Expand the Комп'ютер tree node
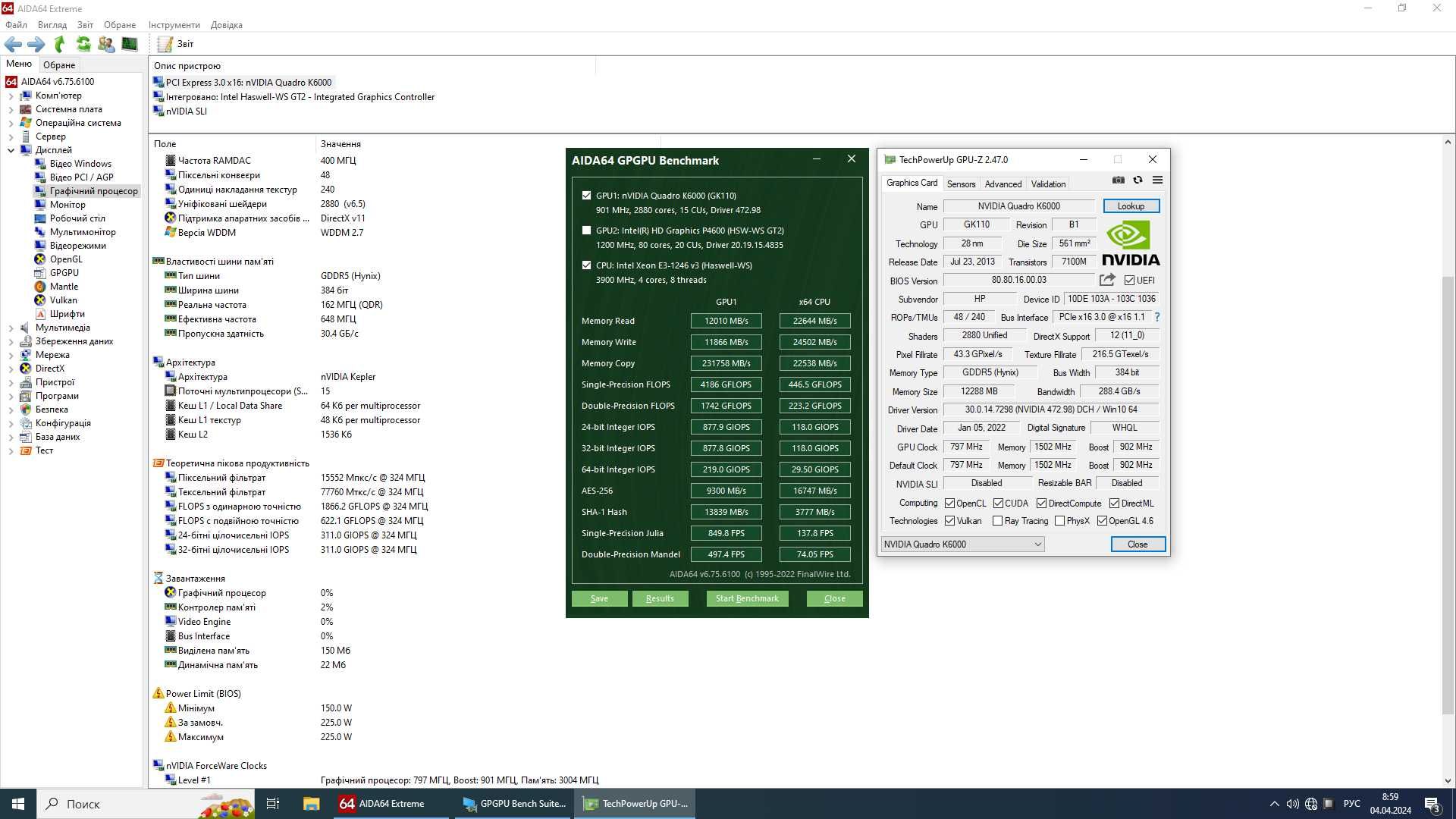1456x819 pixels. [11, 96]
